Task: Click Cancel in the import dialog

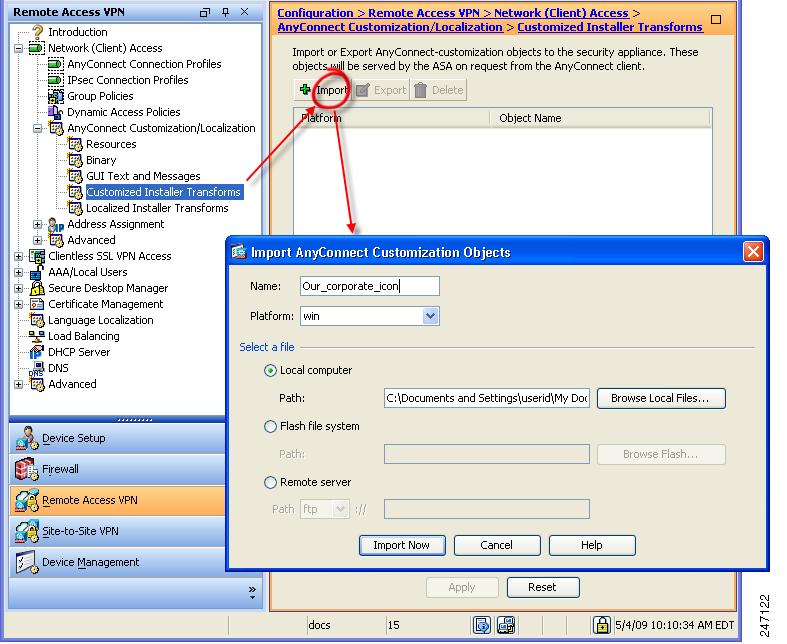Action: (x=497, y=546)
